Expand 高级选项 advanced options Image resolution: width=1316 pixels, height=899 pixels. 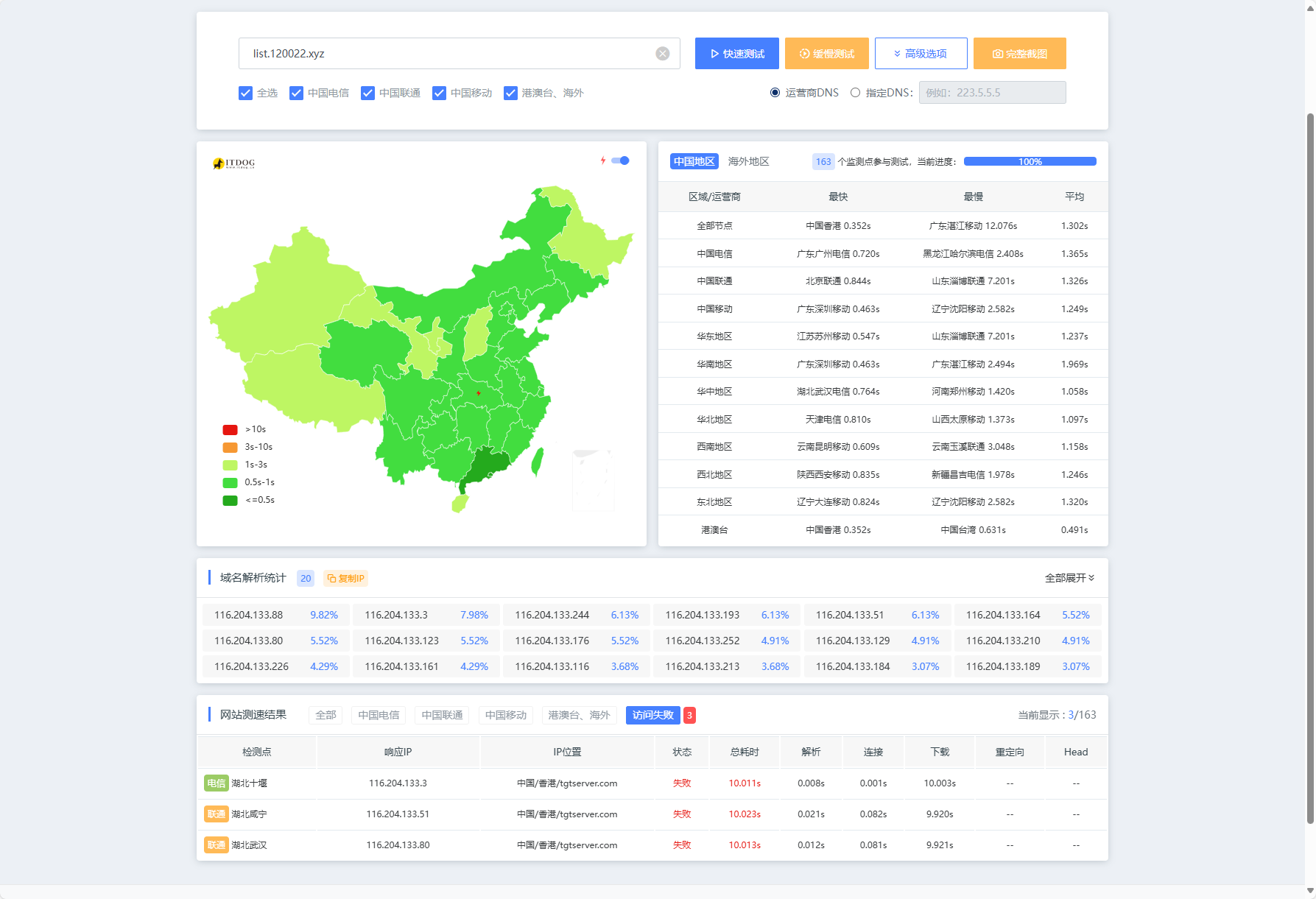coord(921,54)
